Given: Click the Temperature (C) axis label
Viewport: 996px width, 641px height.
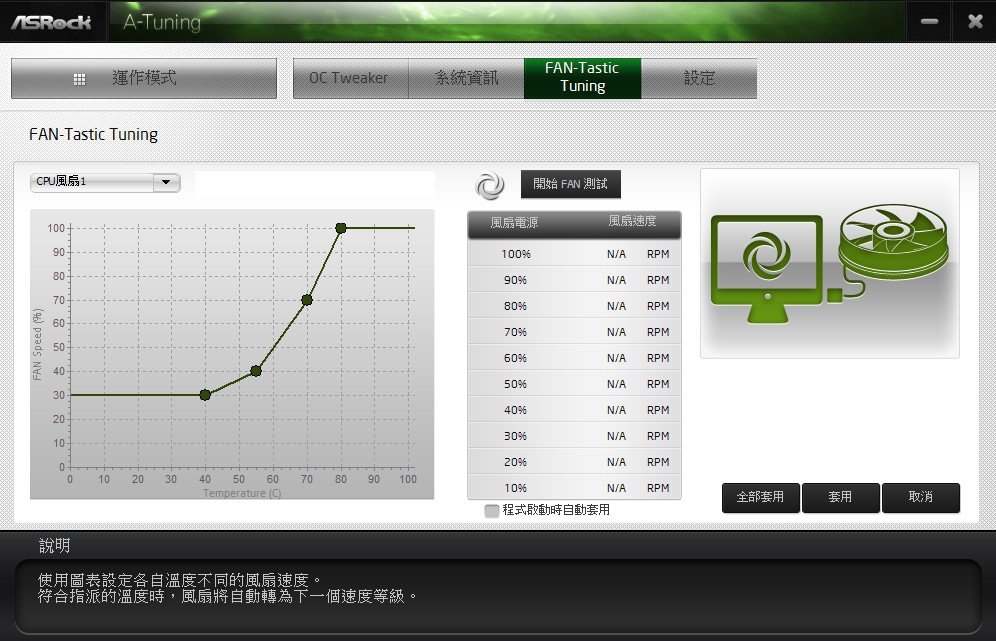Looking at the screenshot, I should [242, 494].
